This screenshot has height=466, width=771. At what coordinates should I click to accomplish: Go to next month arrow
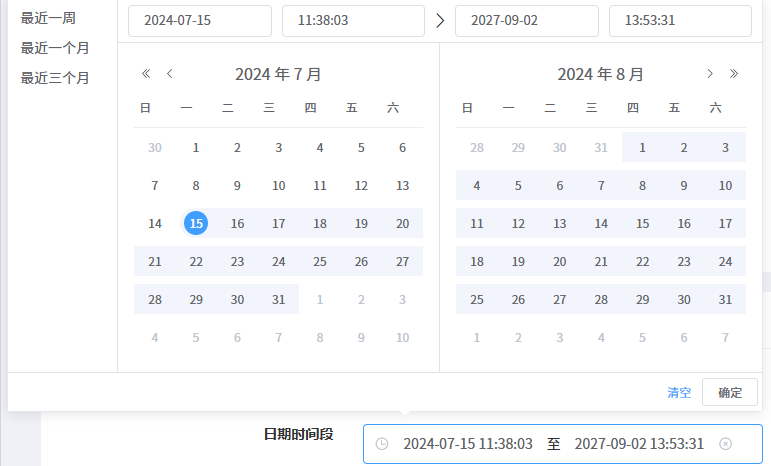pyautogui.click(x=710, y=74)
